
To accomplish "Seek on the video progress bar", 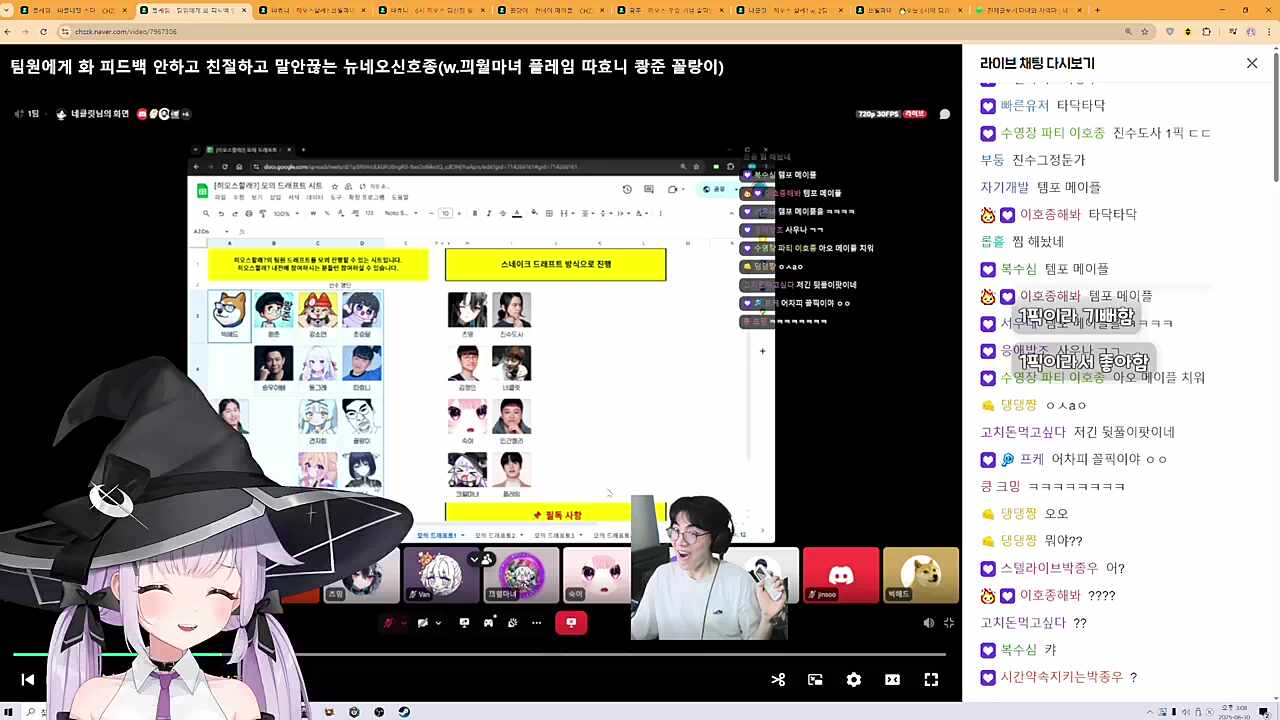I will [480, 655].
